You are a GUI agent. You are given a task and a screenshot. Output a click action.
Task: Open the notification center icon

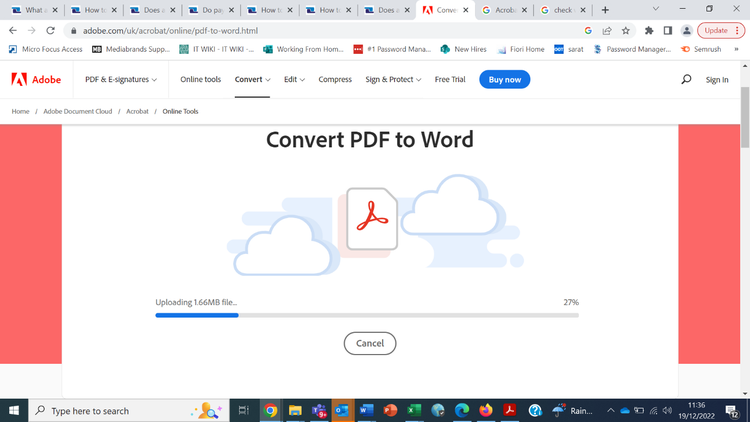(x=732, y=411)
